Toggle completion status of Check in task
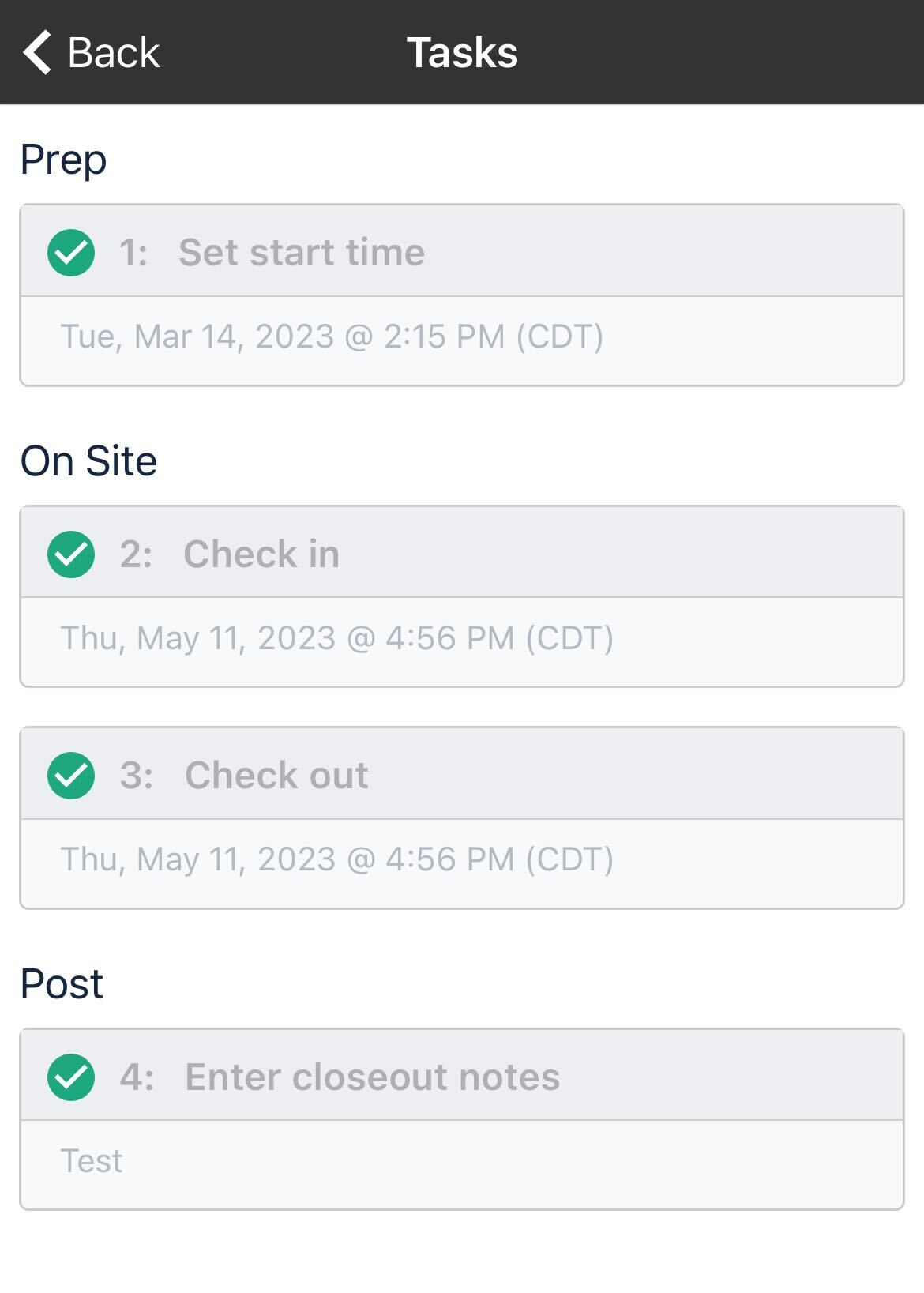This screenshot has width=924, height=1293. point(70,554)
